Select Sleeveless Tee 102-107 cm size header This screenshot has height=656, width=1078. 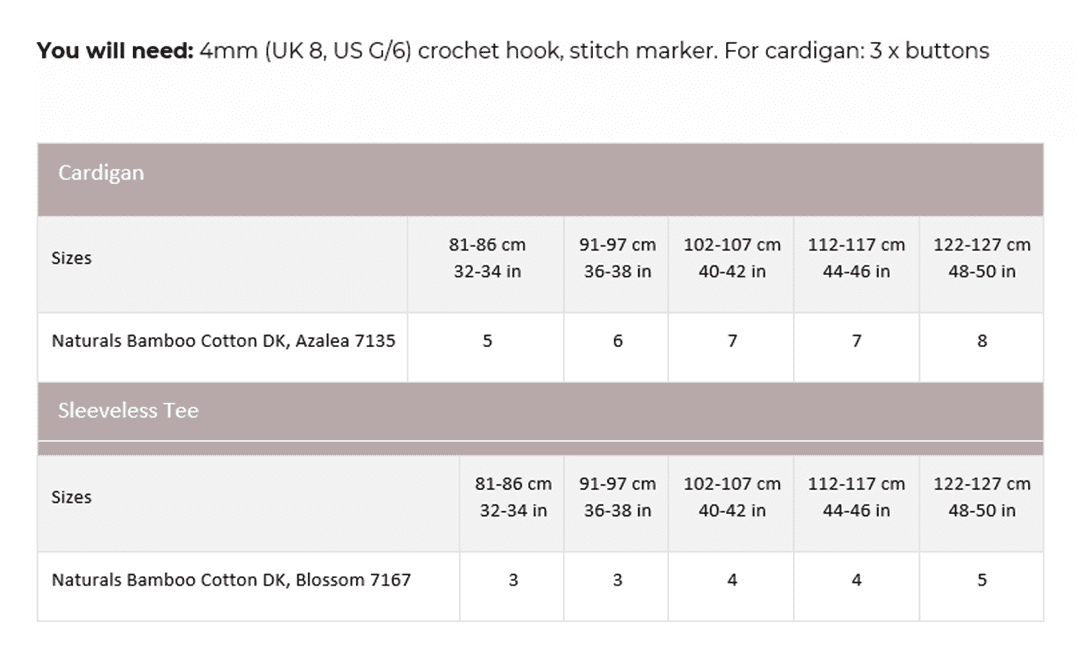732,497
